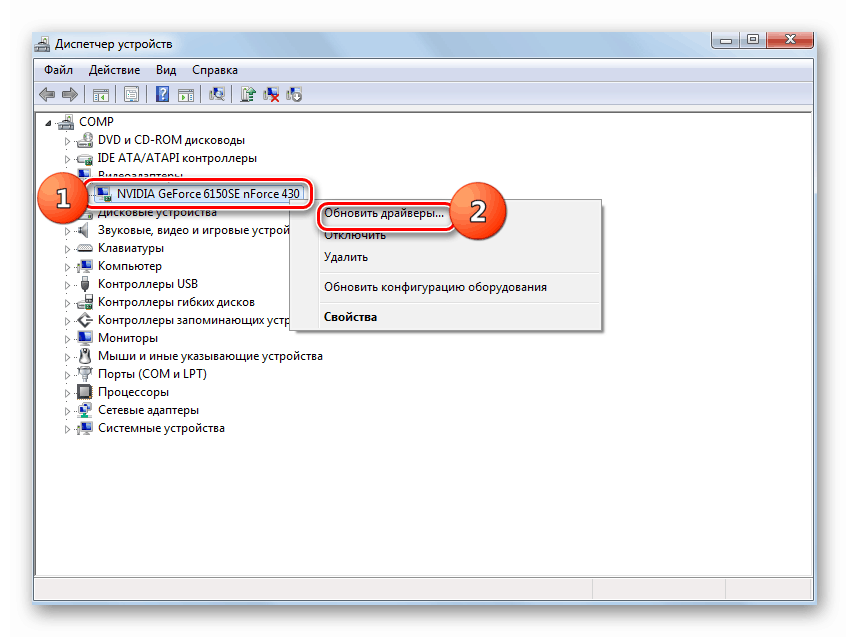Open the Properties toolbar icon
The image size is (849, 637).
click(x=131, y=94)
